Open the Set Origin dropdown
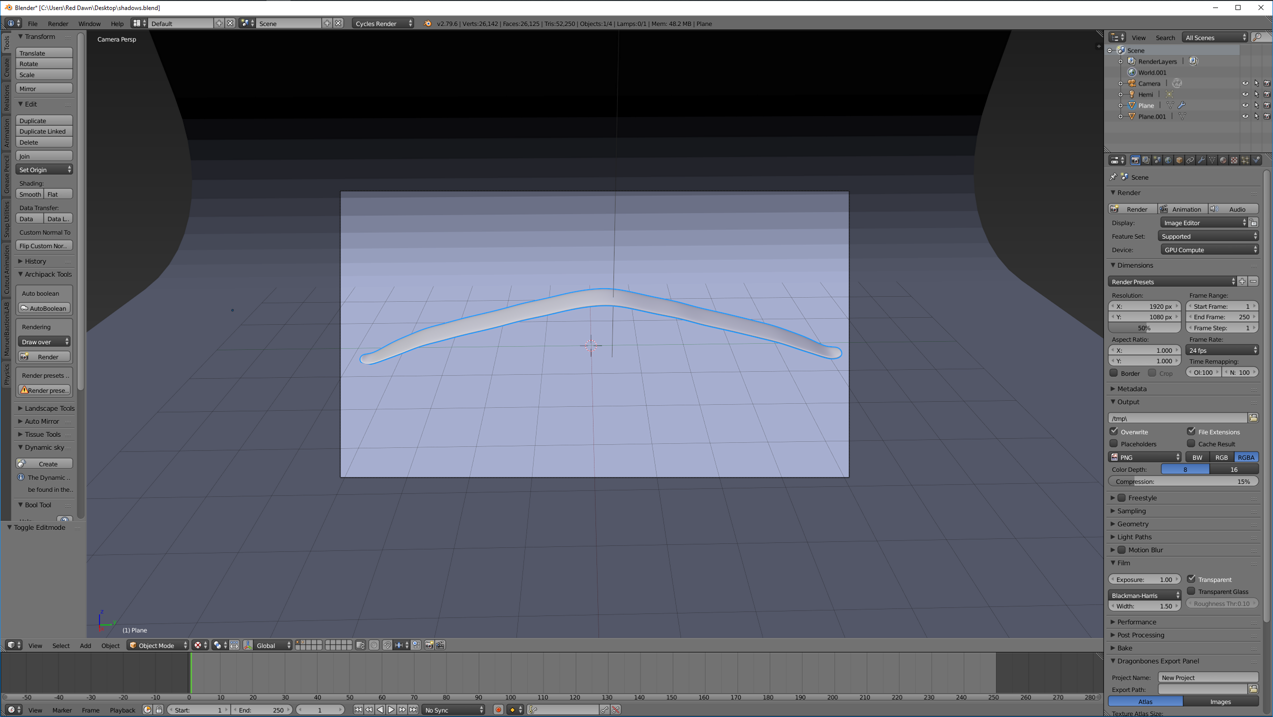The image size is (1273, 717). click(x=44, y=170)
